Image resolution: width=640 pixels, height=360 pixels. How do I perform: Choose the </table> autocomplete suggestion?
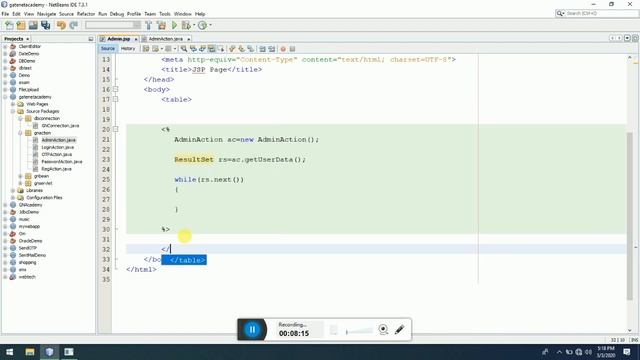pyautogui.click(x=184, y=260)
